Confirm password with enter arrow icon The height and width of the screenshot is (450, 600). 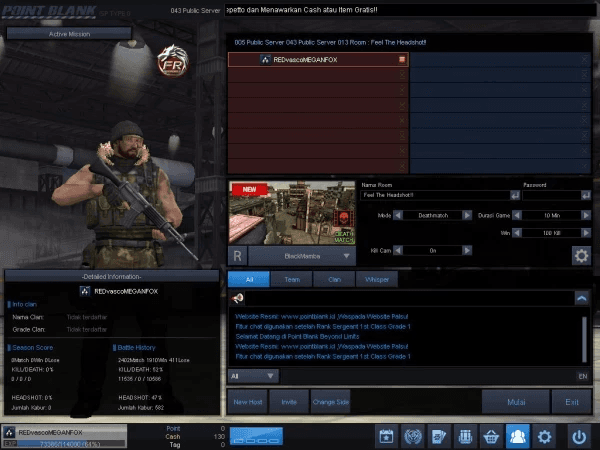[x=586, y=195]
